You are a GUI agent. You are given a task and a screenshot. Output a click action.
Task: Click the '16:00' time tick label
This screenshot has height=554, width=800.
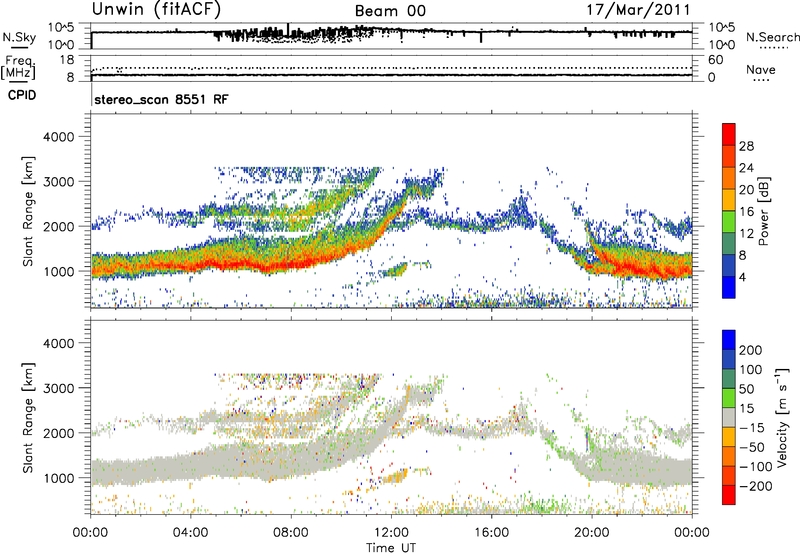coord(491,533)
